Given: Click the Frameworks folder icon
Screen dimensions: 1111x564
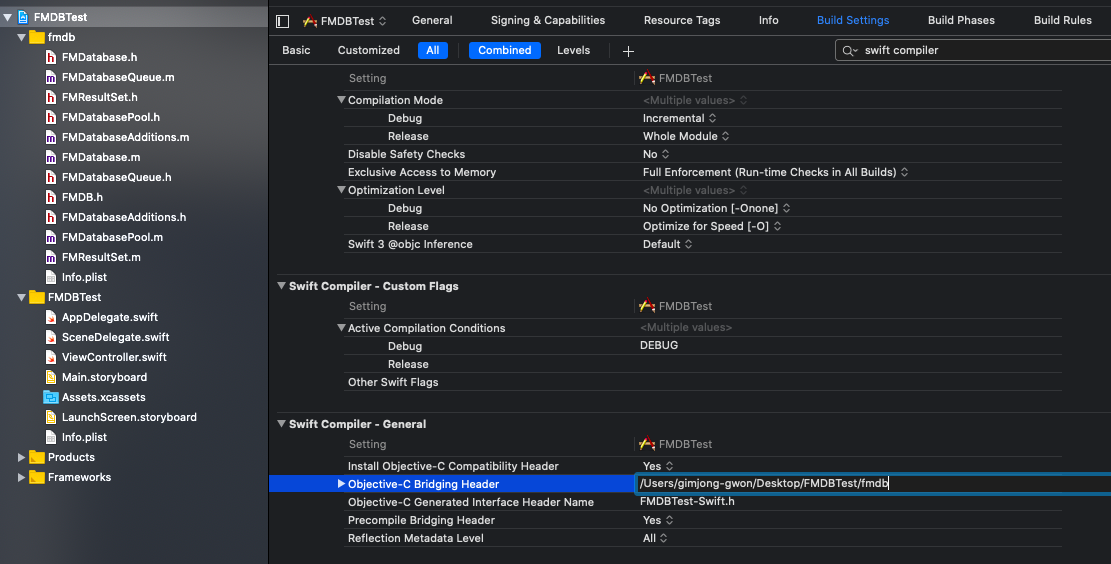Looking at the screenshot, I should click(x=37, y=477).
